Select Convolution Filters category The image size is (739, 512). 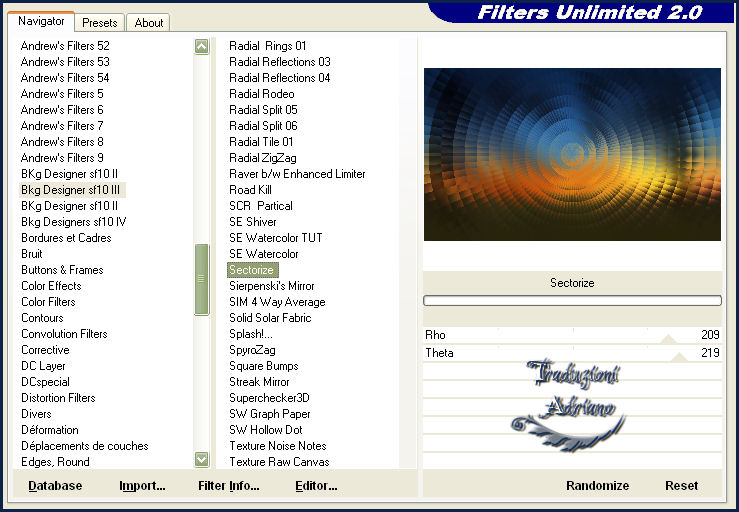(x=64, y=334)
